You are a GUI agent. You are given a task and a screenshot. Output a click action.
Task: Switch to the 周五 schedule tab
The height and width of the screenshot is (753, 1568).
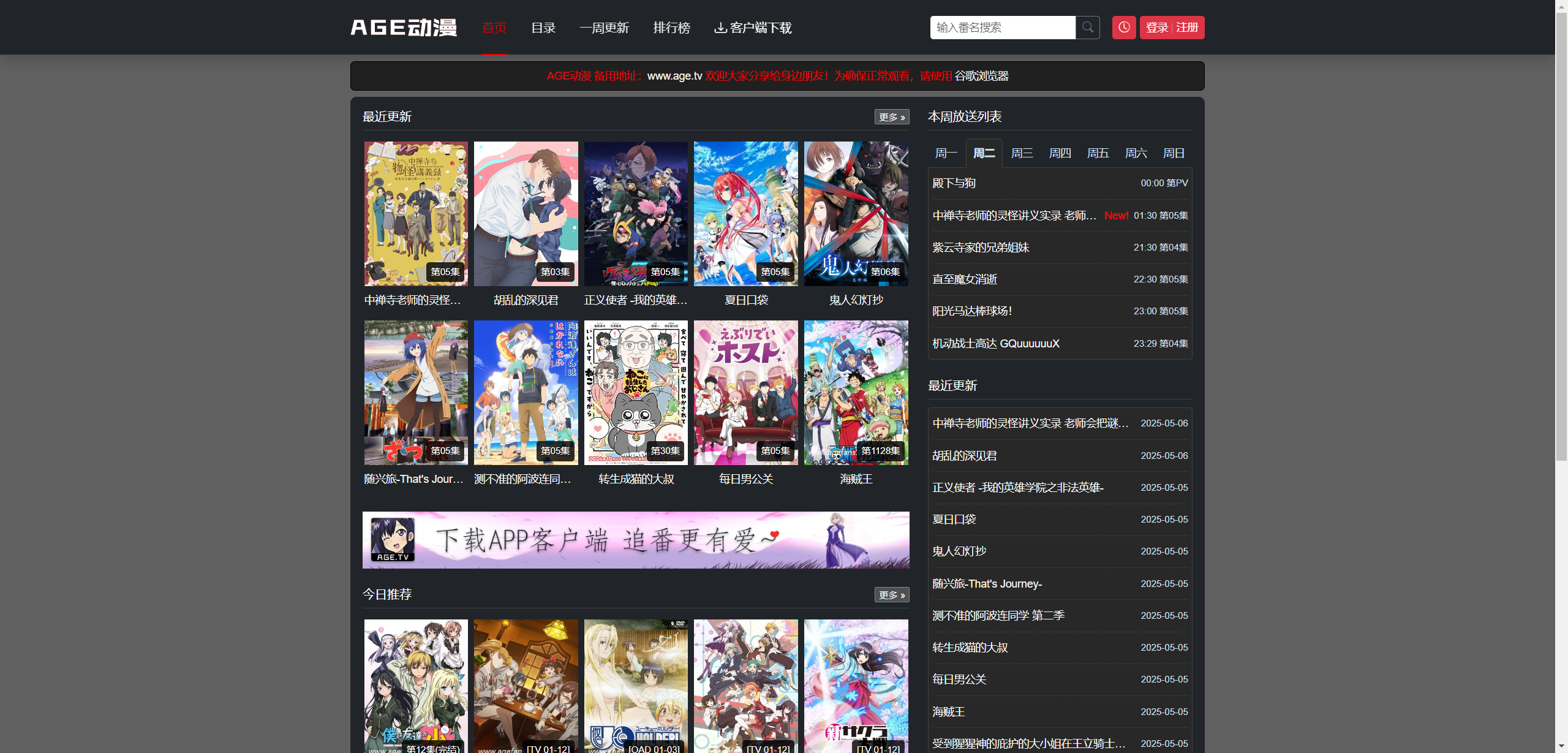(x=1098, y=153)
